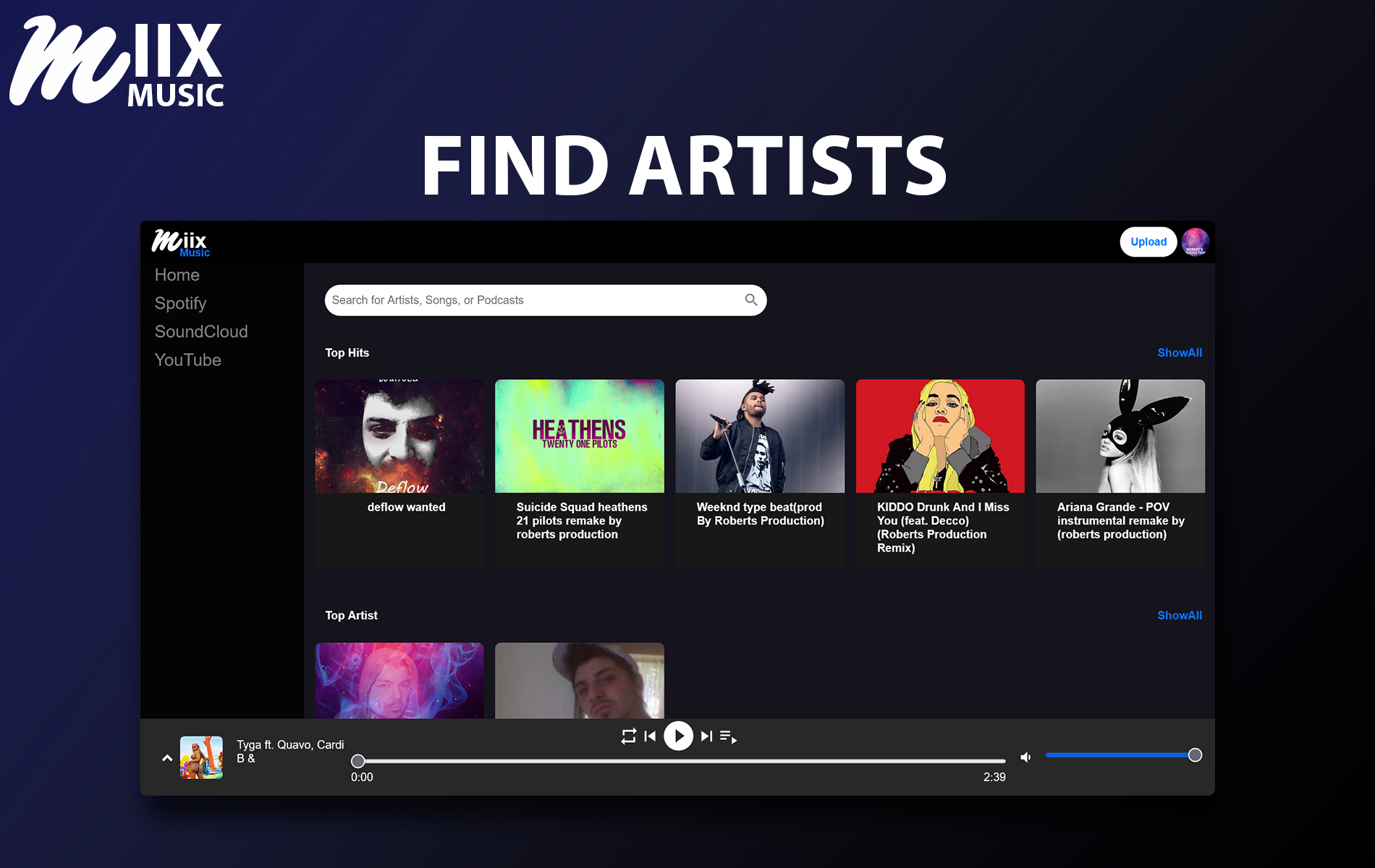Open the YouTube section in sidebar

tap(187, 359)
